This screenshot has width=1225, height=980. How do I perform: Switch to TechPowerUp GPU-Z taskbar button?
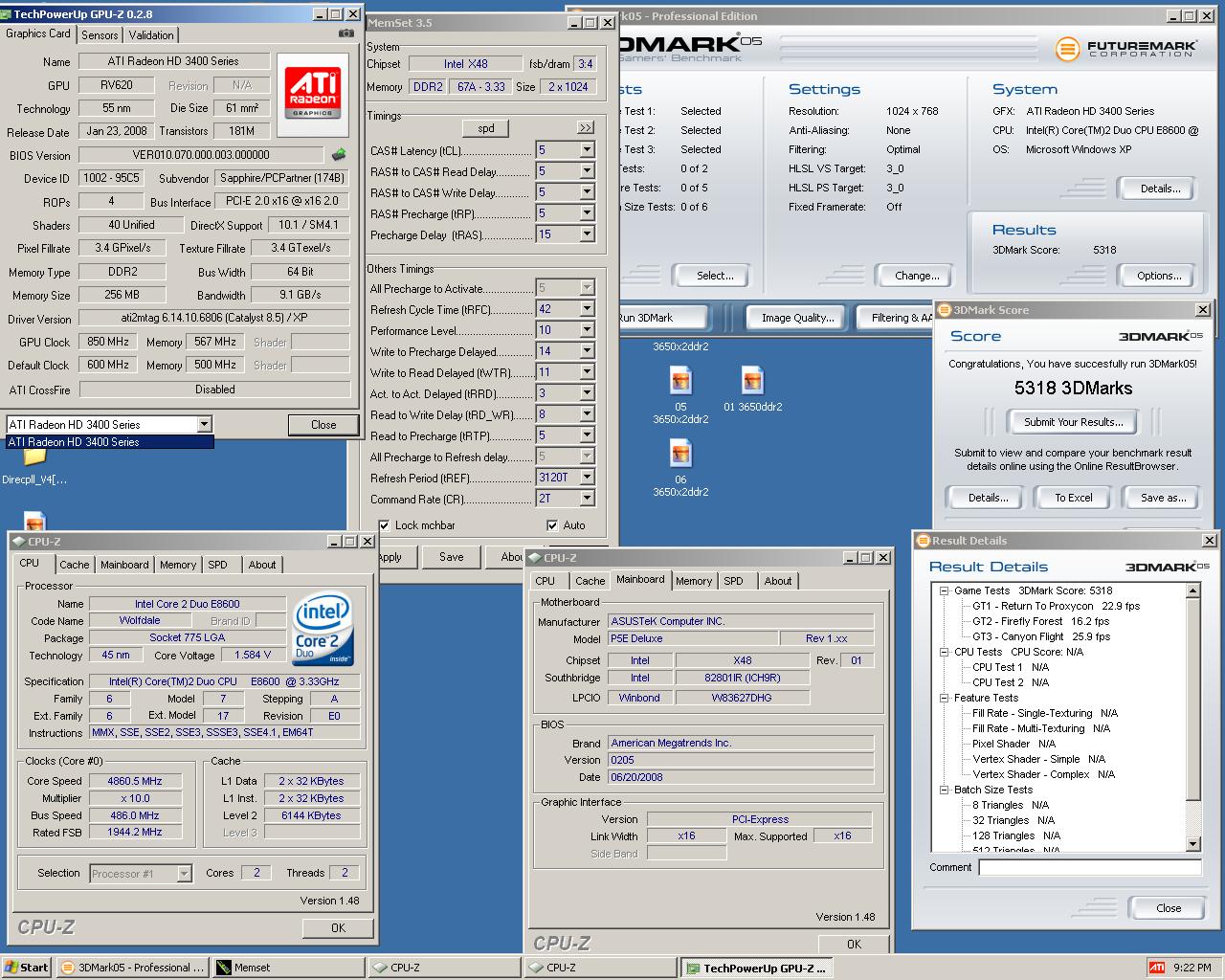click(x=756, y=968)
